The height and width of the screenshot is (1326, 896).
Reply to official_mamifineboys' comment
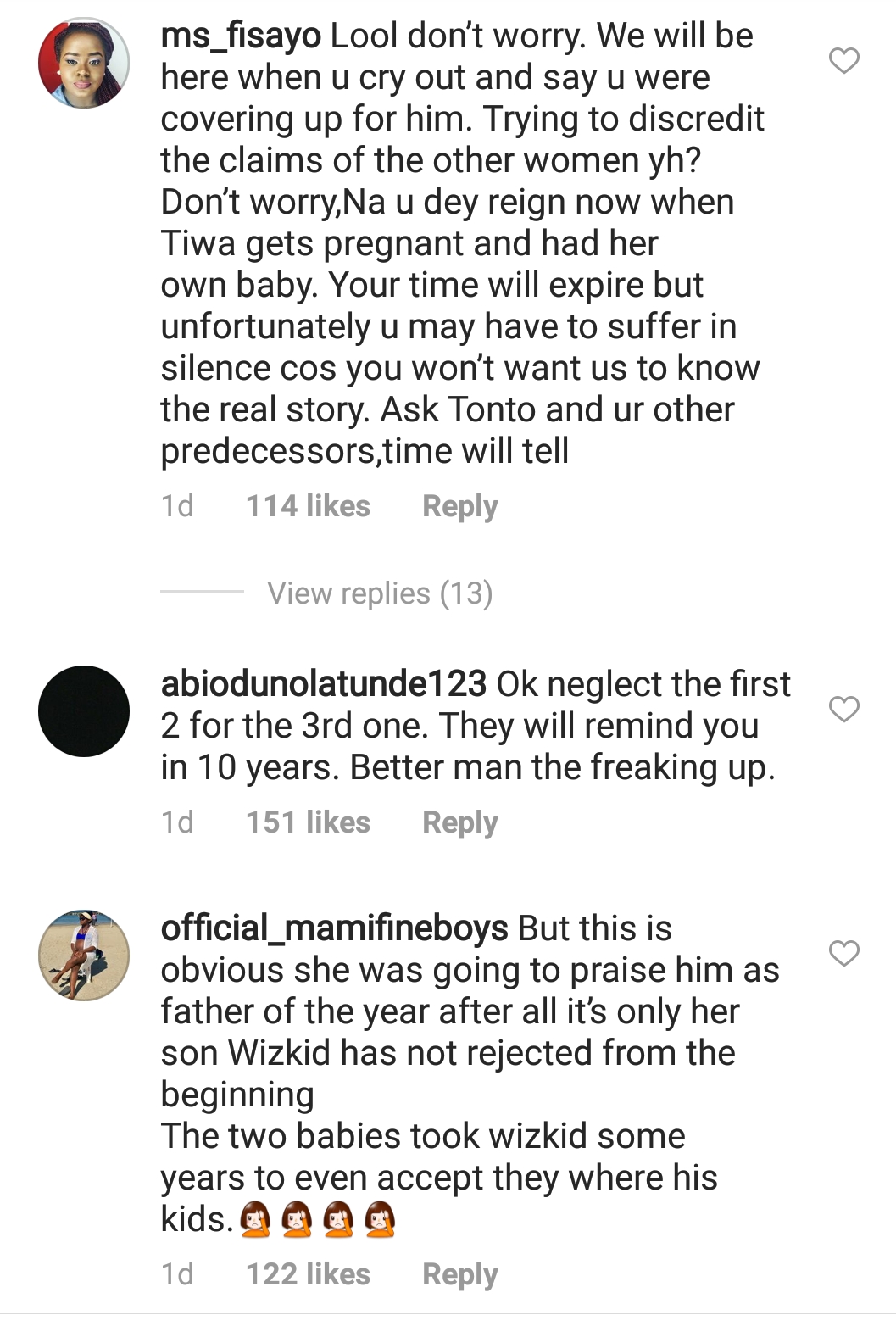coord(459,1273)
